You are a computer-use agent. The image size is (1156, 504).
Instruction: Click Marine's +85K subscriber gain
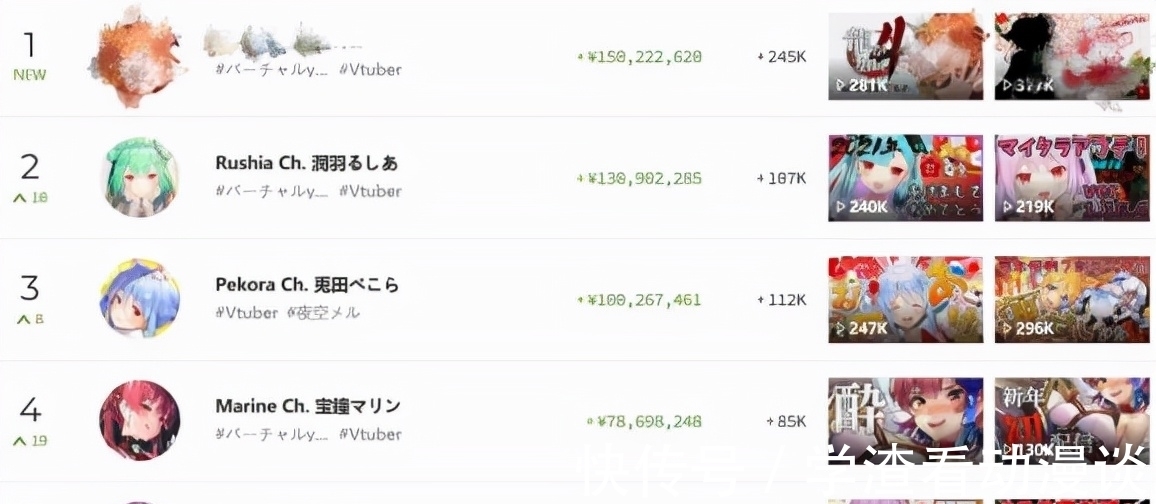786,422
